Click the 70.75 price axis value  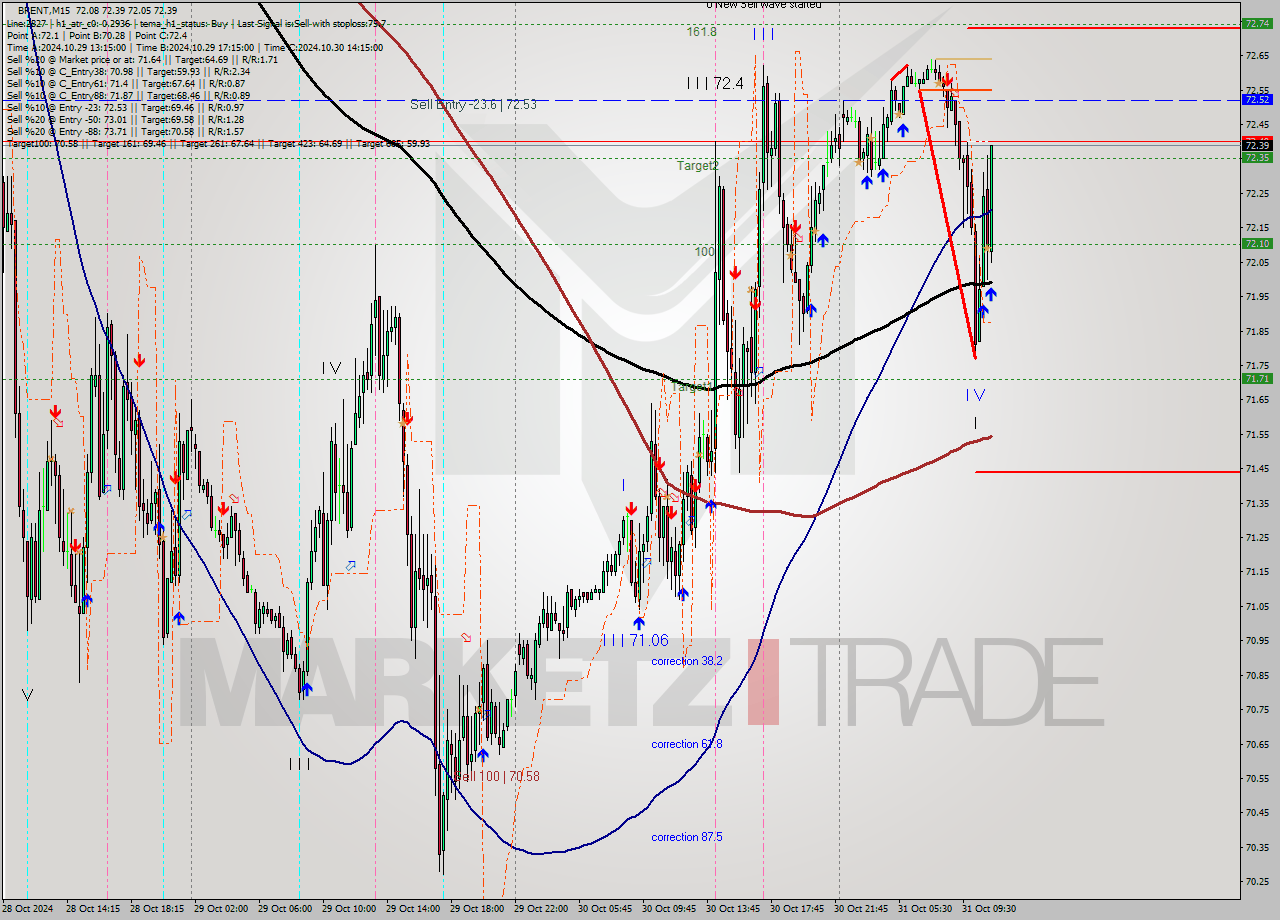pyautogui.click(x=1257, y=709)
